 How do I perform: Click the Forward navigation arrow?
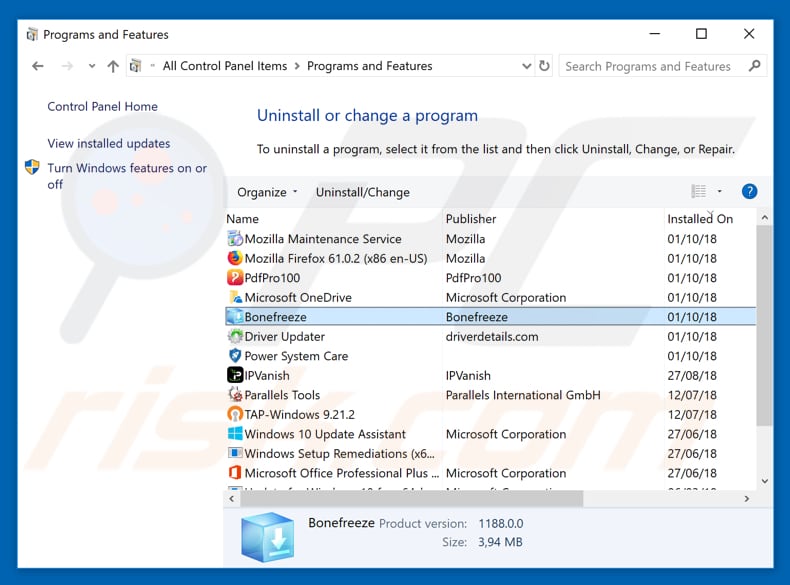pos(67,66)
